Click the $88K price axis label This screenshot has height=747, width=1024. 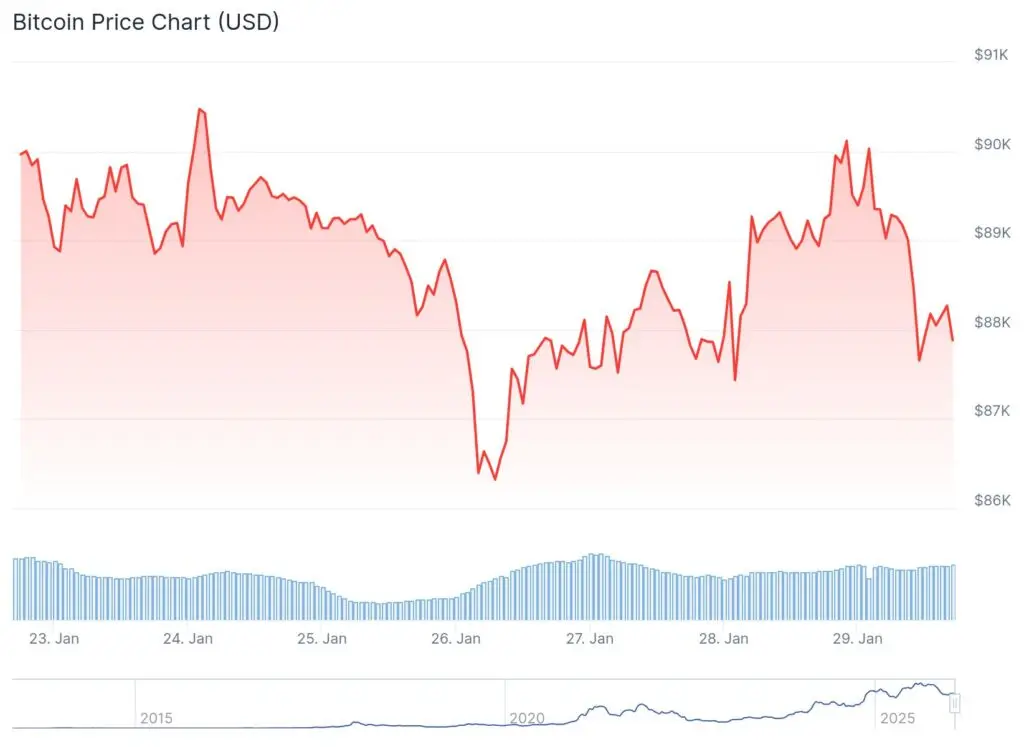point(991,322)
